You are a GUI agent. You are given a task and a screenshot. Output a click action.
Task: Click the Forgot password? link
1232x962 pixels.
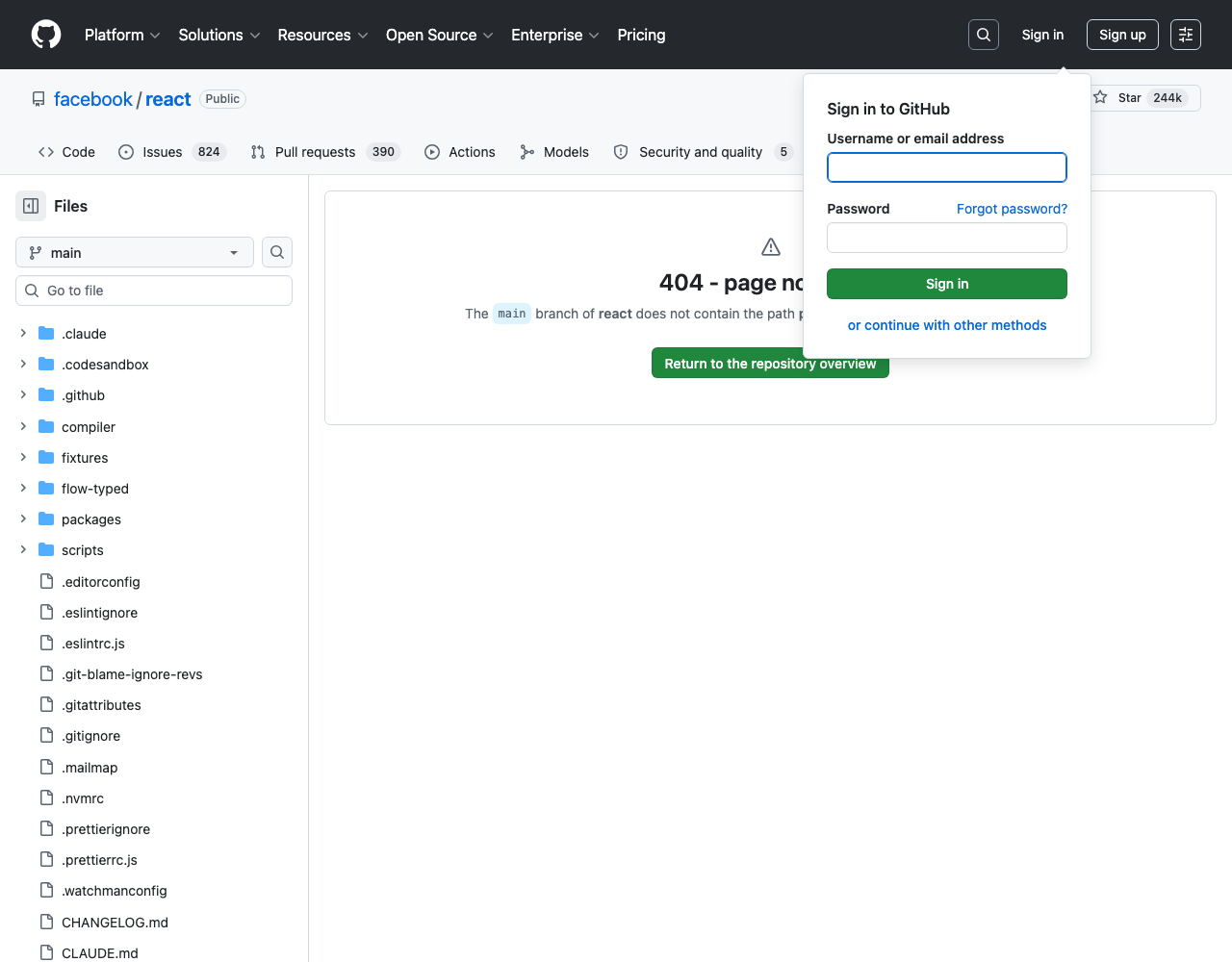tap(1012, 209)
